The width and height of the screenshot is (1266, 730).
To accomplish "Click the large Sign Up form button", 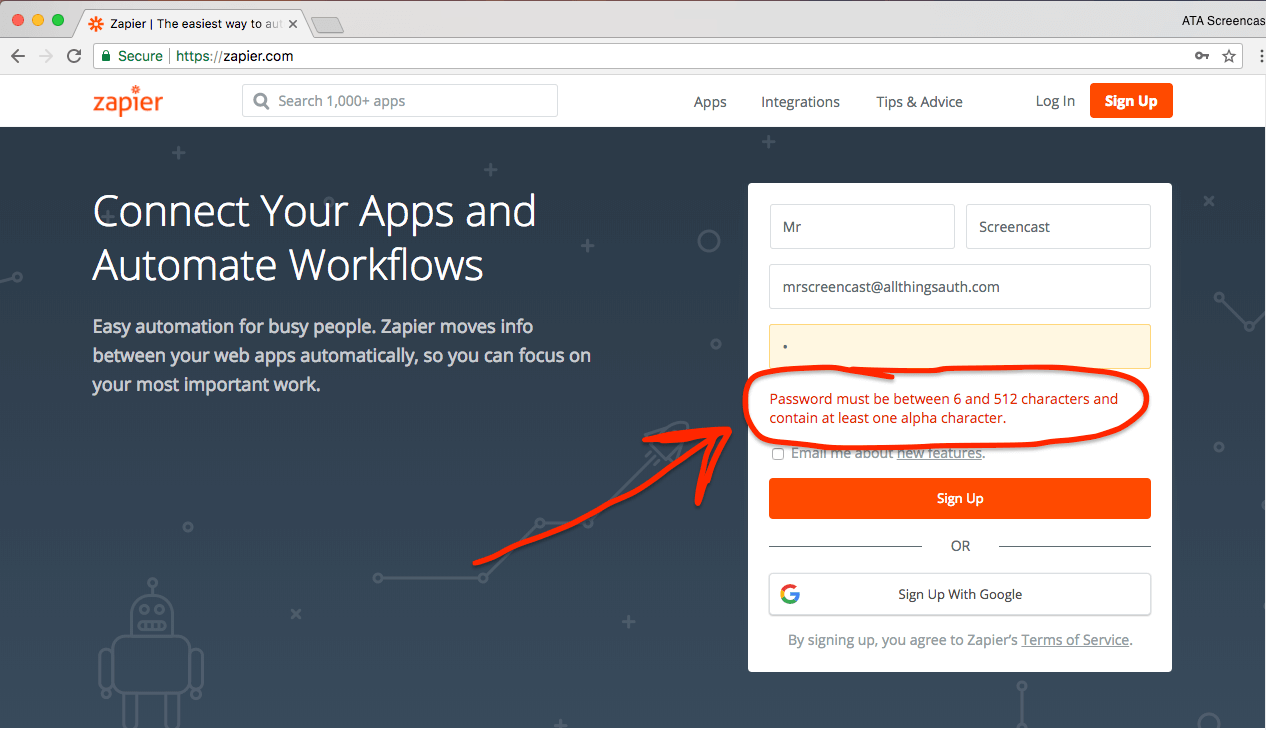I will (x=960, y=498).
